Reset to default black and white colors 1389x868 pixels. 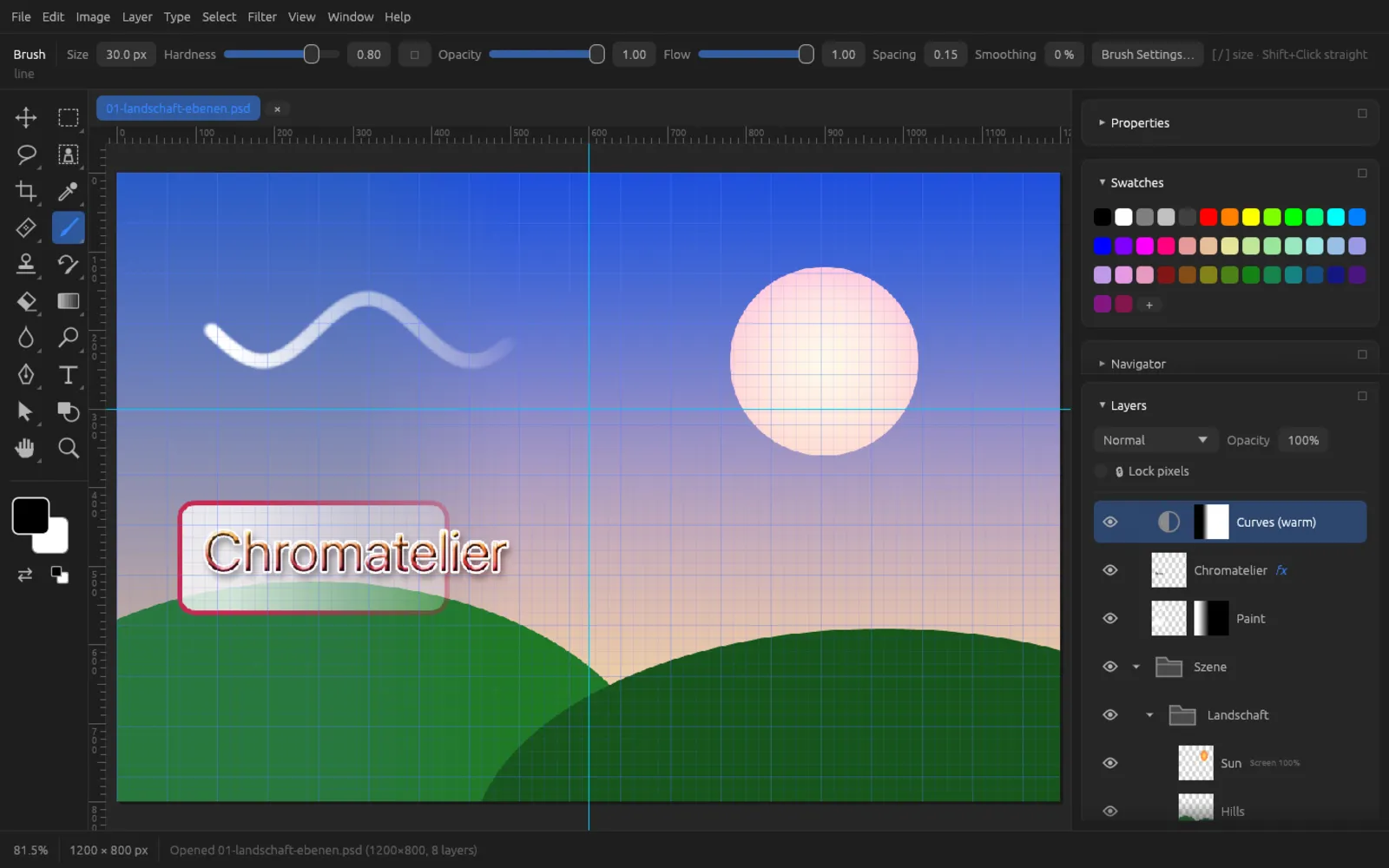pos(59,575)
